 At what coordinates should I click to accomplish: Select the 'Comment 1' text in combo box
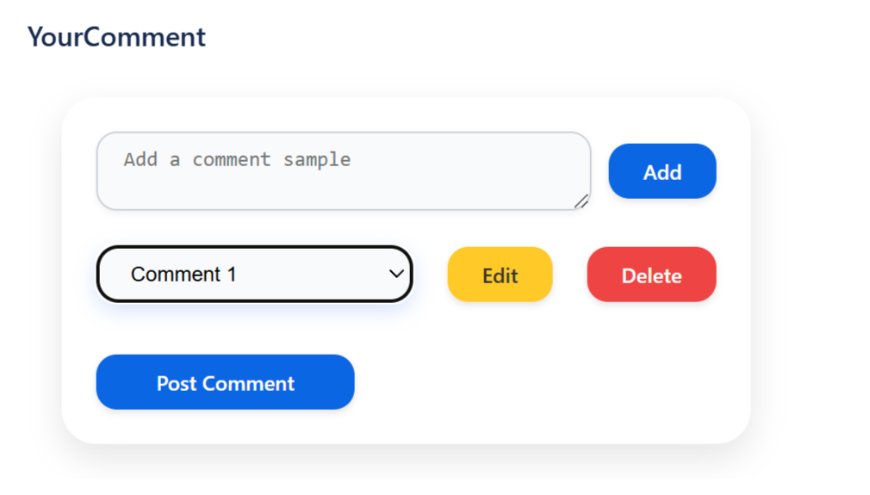[x=184, y=274]
